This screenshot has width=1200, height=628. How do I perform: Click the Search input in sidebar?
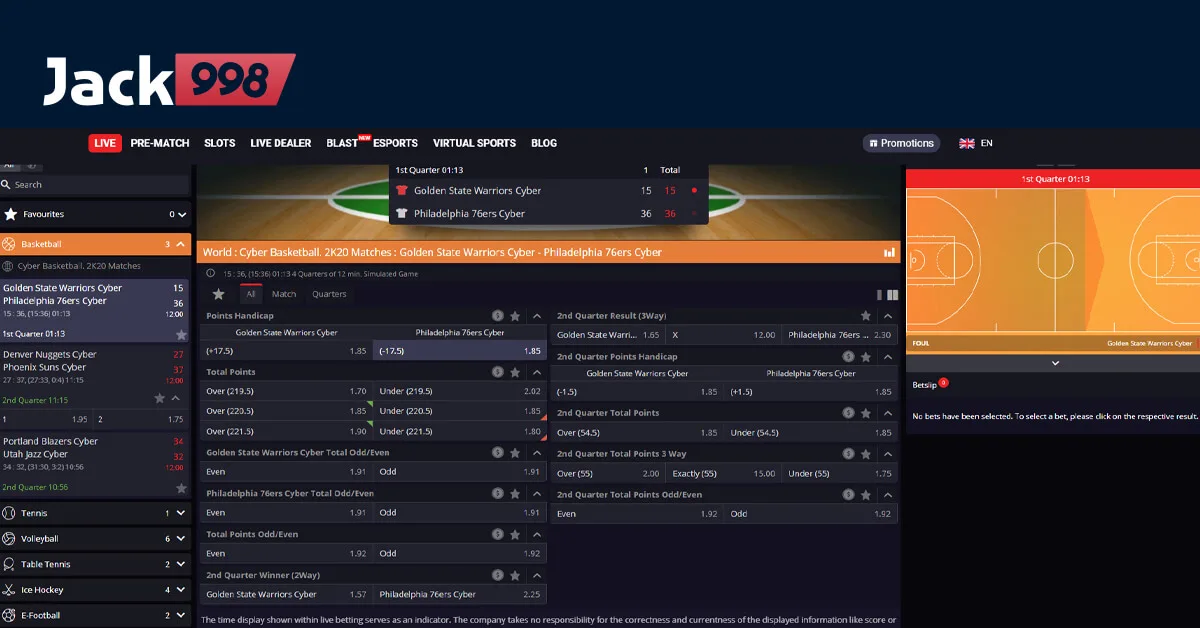(95, 184)
